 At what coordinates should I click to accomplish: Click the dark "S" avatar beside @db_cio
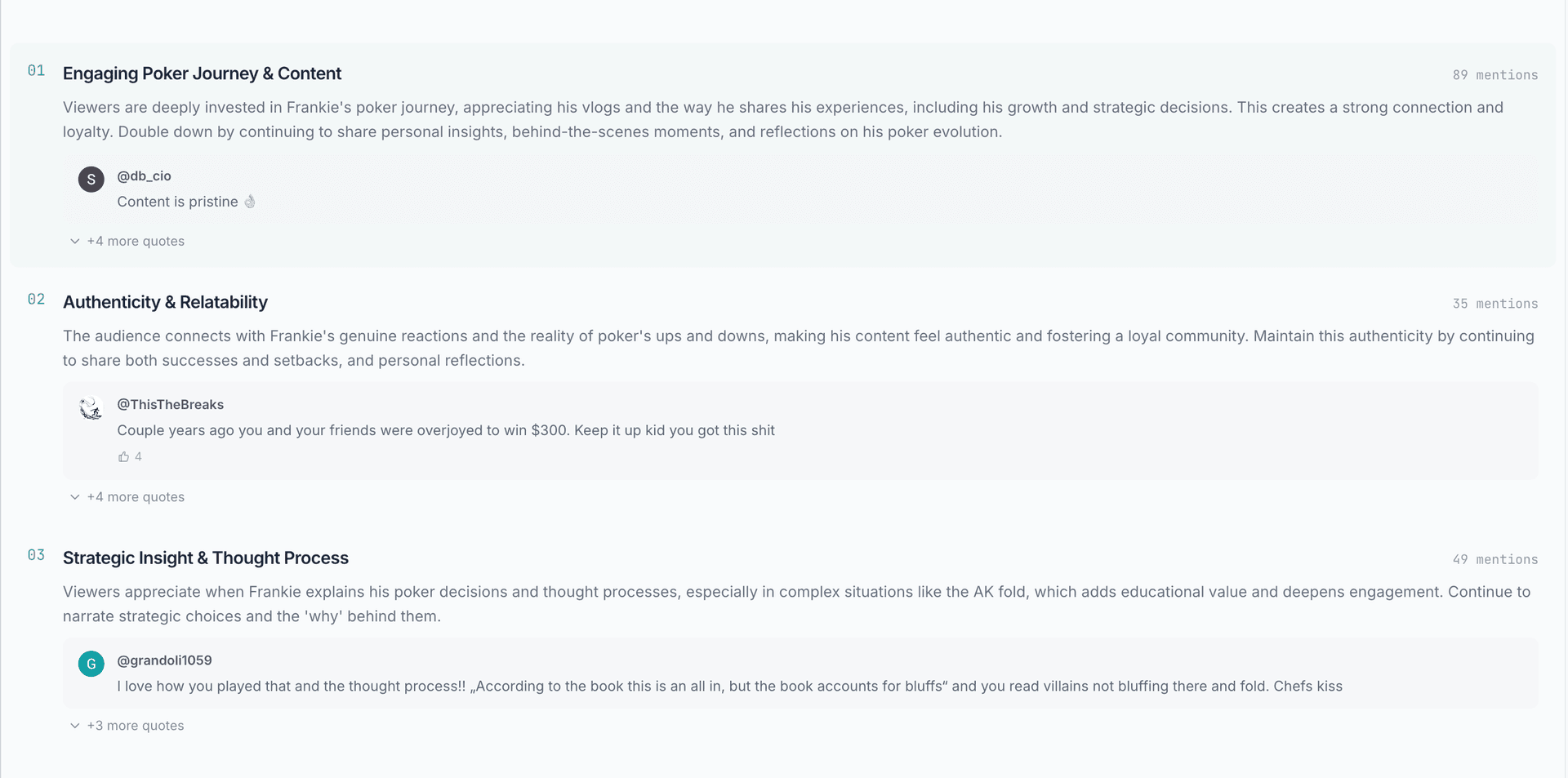[x=91, y=179]
